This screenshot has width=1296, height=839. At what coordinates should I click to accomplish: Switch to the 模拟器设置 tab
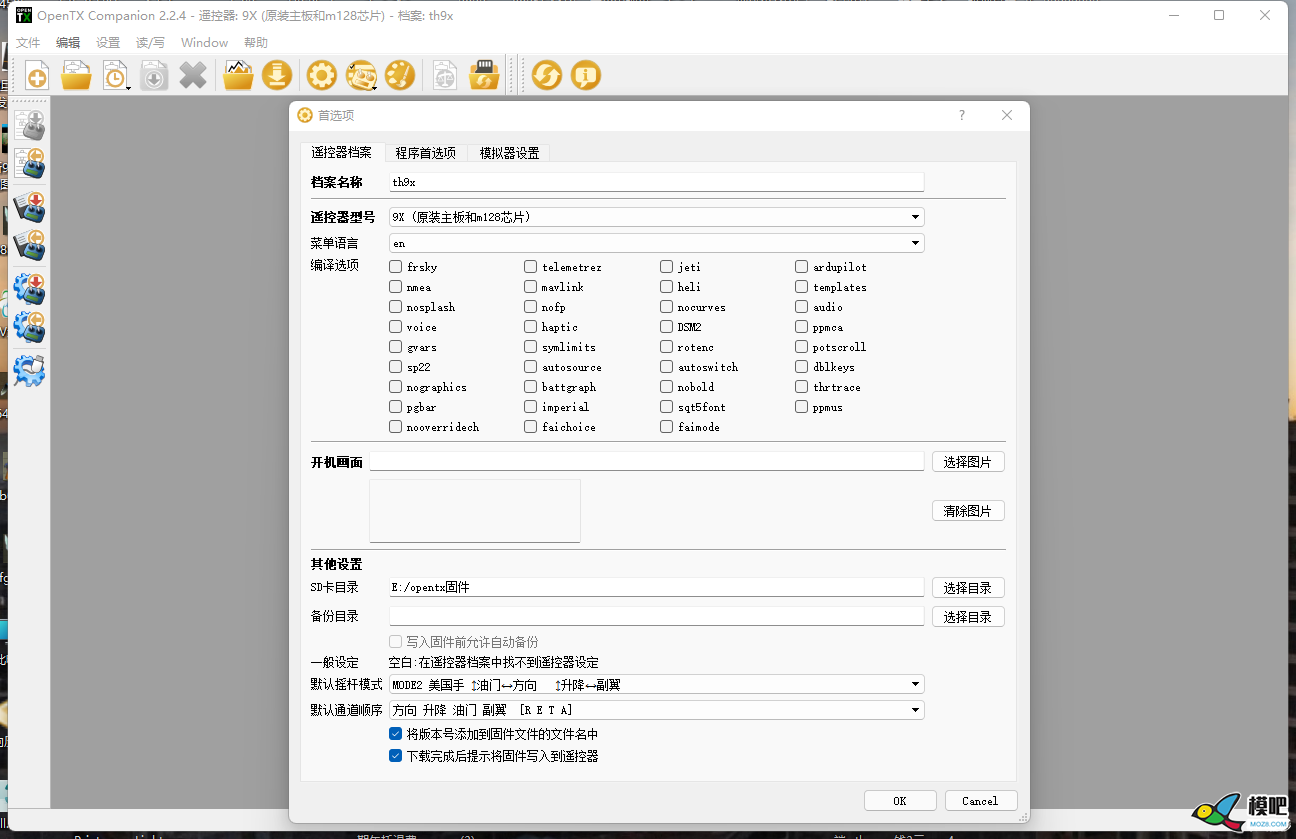pyautogui.click(x=509, y=153)
